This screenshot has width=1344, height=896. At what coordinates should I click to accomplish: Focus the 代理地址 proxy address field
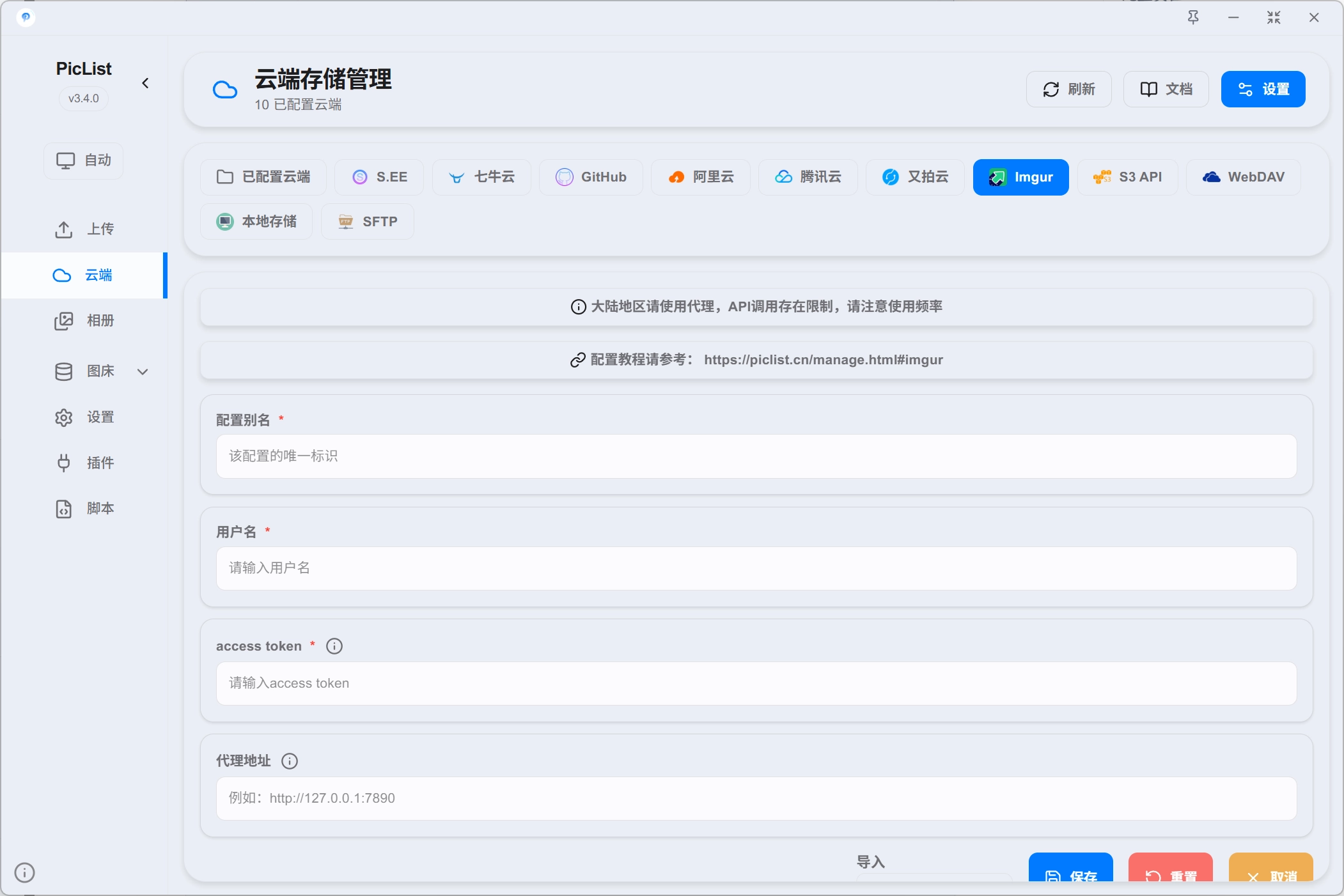tap(756, 798)
